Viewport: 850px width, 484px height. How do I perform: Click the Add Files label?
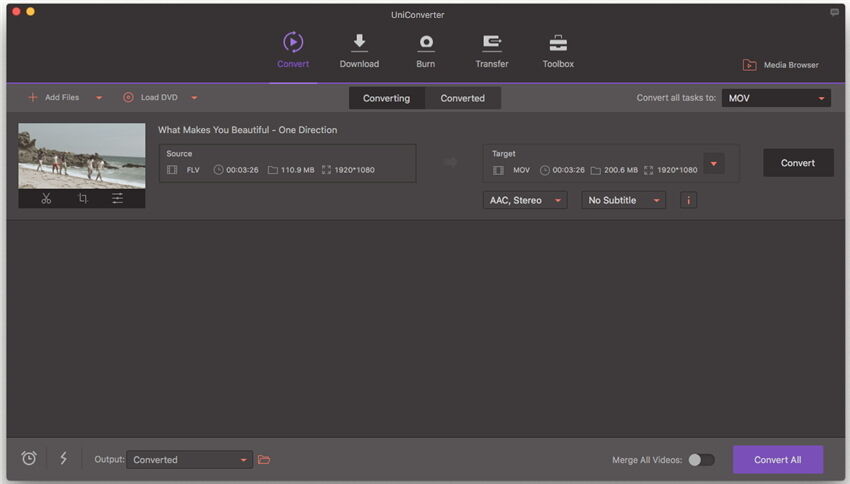click(x=62, y=98)
